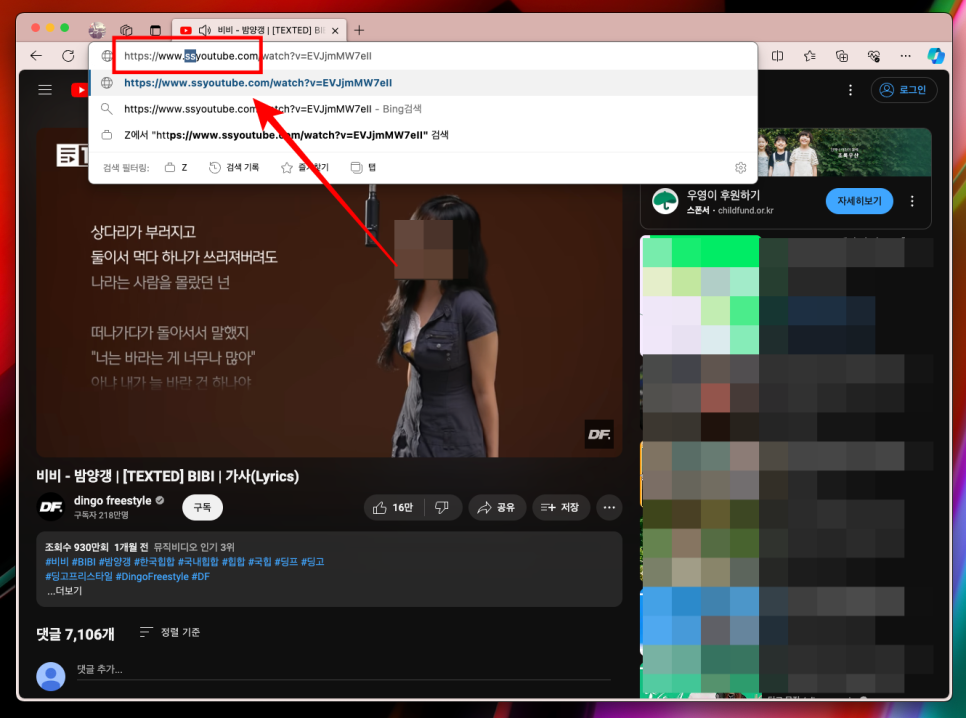This screenshot has height=718, width=966.
Task: Open the Copilot sidebar icon
Action: point(936,56)
